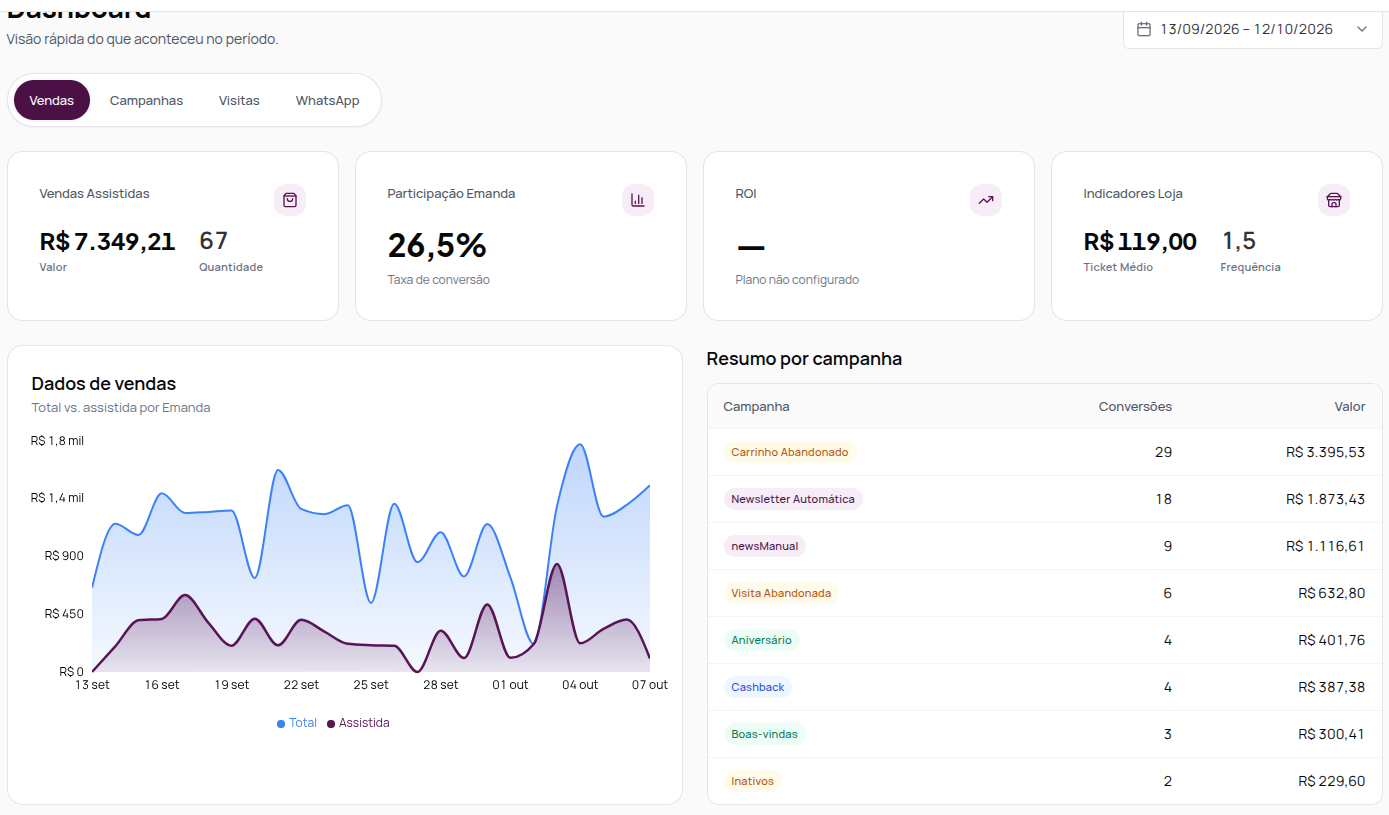Screen dimensions: 1389x815
Task: Go to the WhatsApp tab
Action: [327, 100]
